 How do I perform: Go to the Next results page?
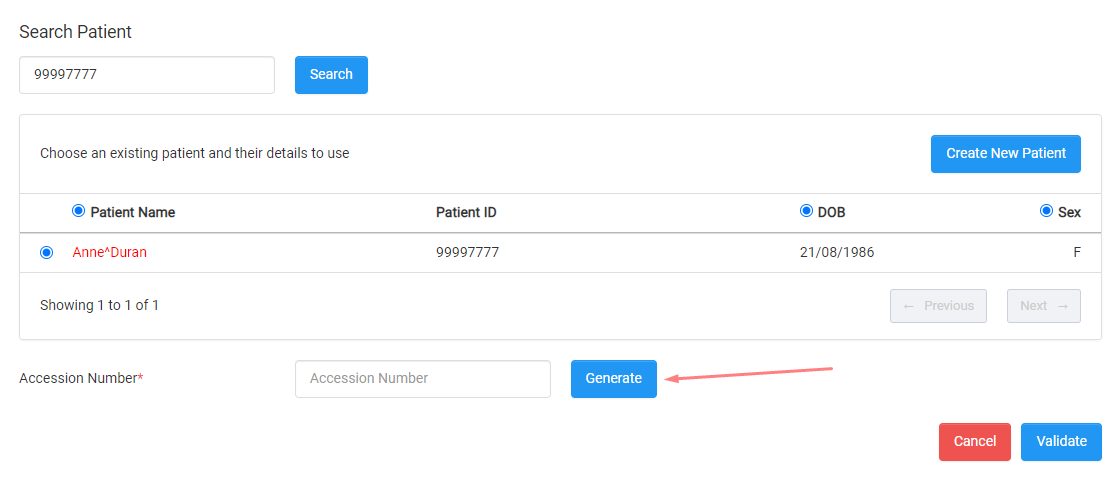click(x=1044, y=306)
